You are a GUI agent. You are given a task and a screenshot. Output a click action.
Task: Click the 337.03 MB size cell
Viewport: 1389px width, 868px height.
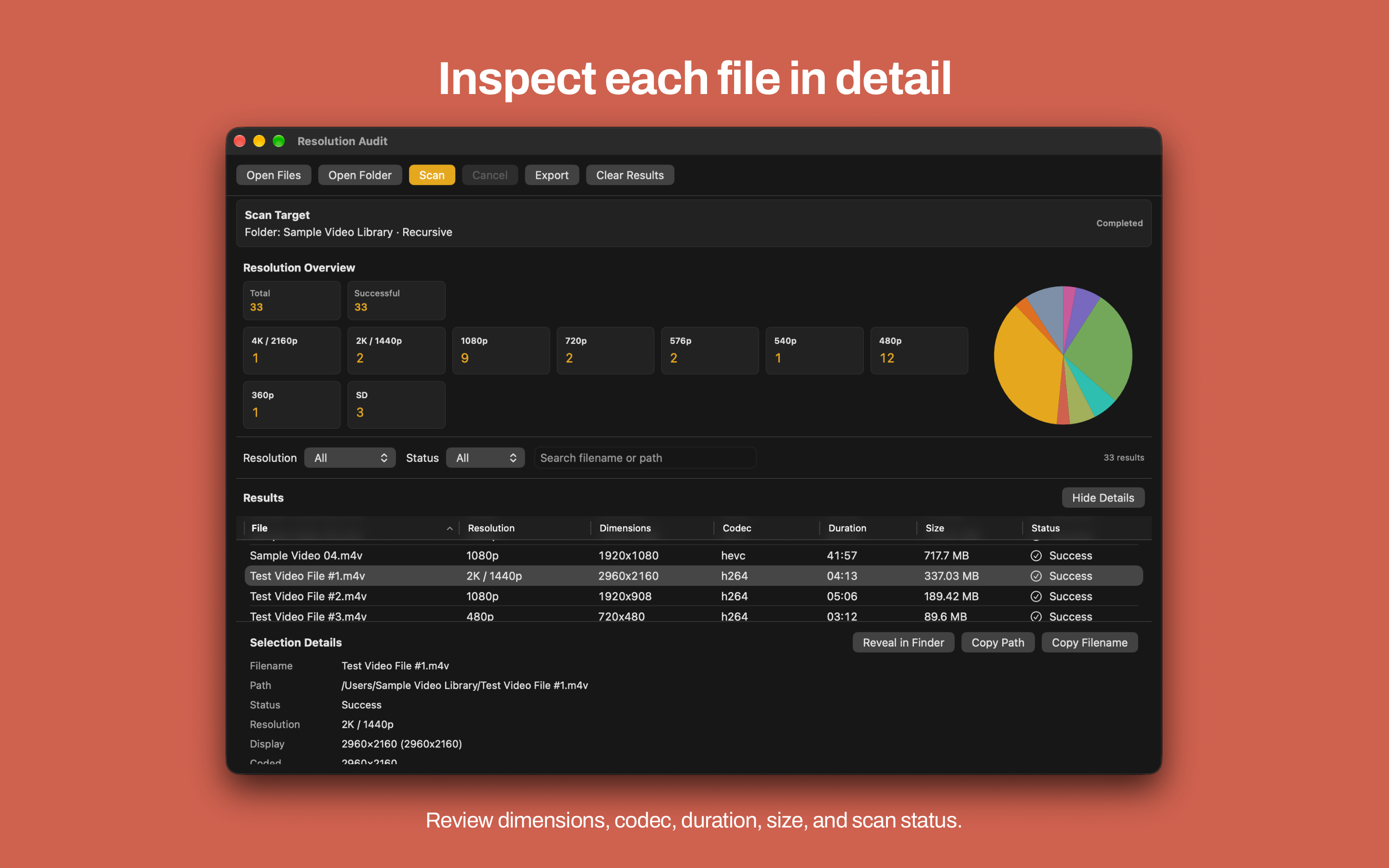(951, 576)
